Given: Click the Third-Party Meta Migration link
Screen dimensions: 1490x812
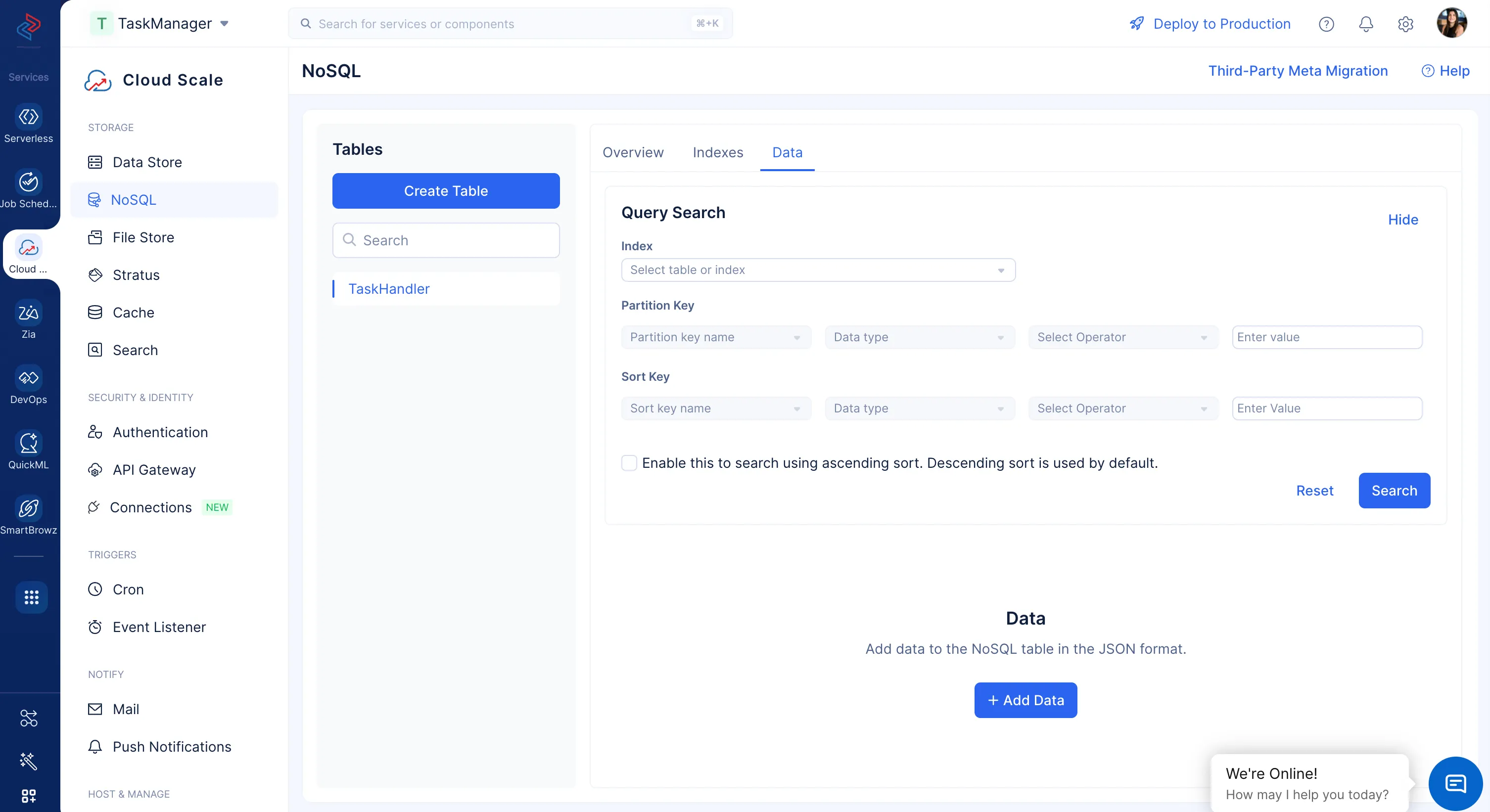Looking at the screenshot, I should 1298,71.
